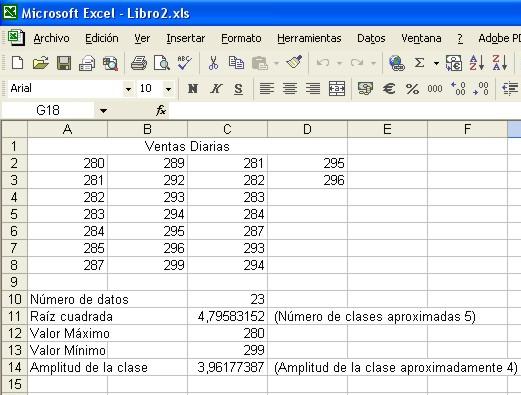The image size is (521, 395).
Task: Click the AutoSum sigma icon
Action: tap(419, 63)
